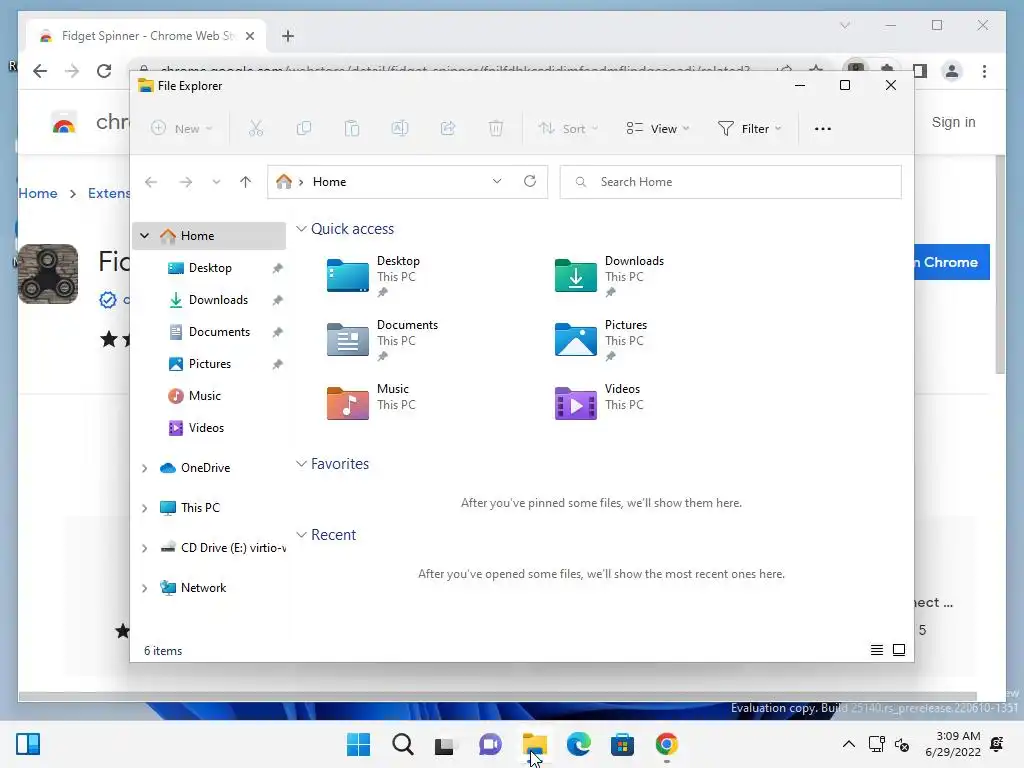Open Chrome's three-dot menu
The height and width of the screenshot is (768, 1024).
(984, 71)
